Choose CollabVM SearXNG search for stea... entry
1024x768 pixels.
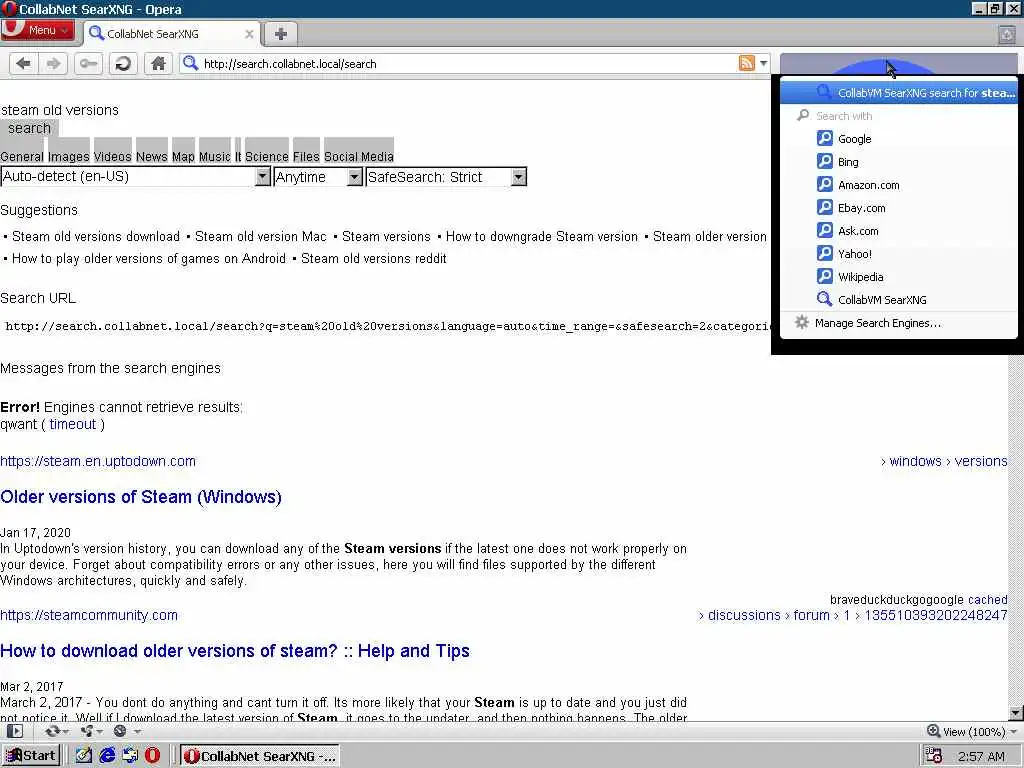click(x=899, y=93)
